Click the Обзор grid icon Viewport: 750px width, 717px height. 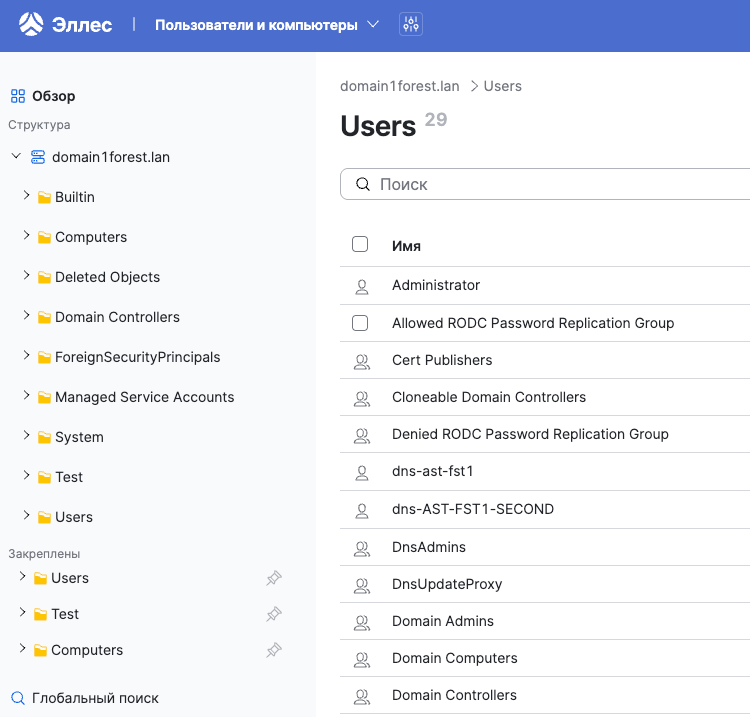(x=17, y=97)
